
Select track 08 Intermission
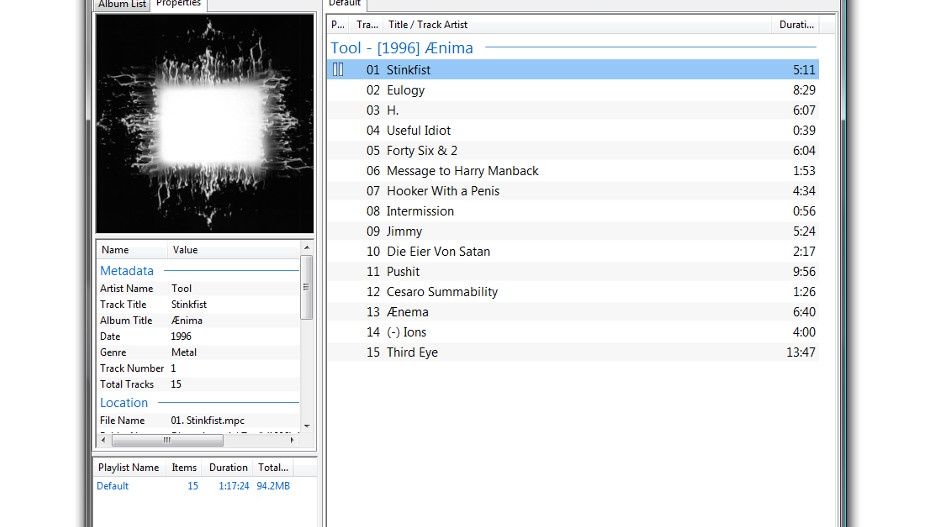[573, 211]
